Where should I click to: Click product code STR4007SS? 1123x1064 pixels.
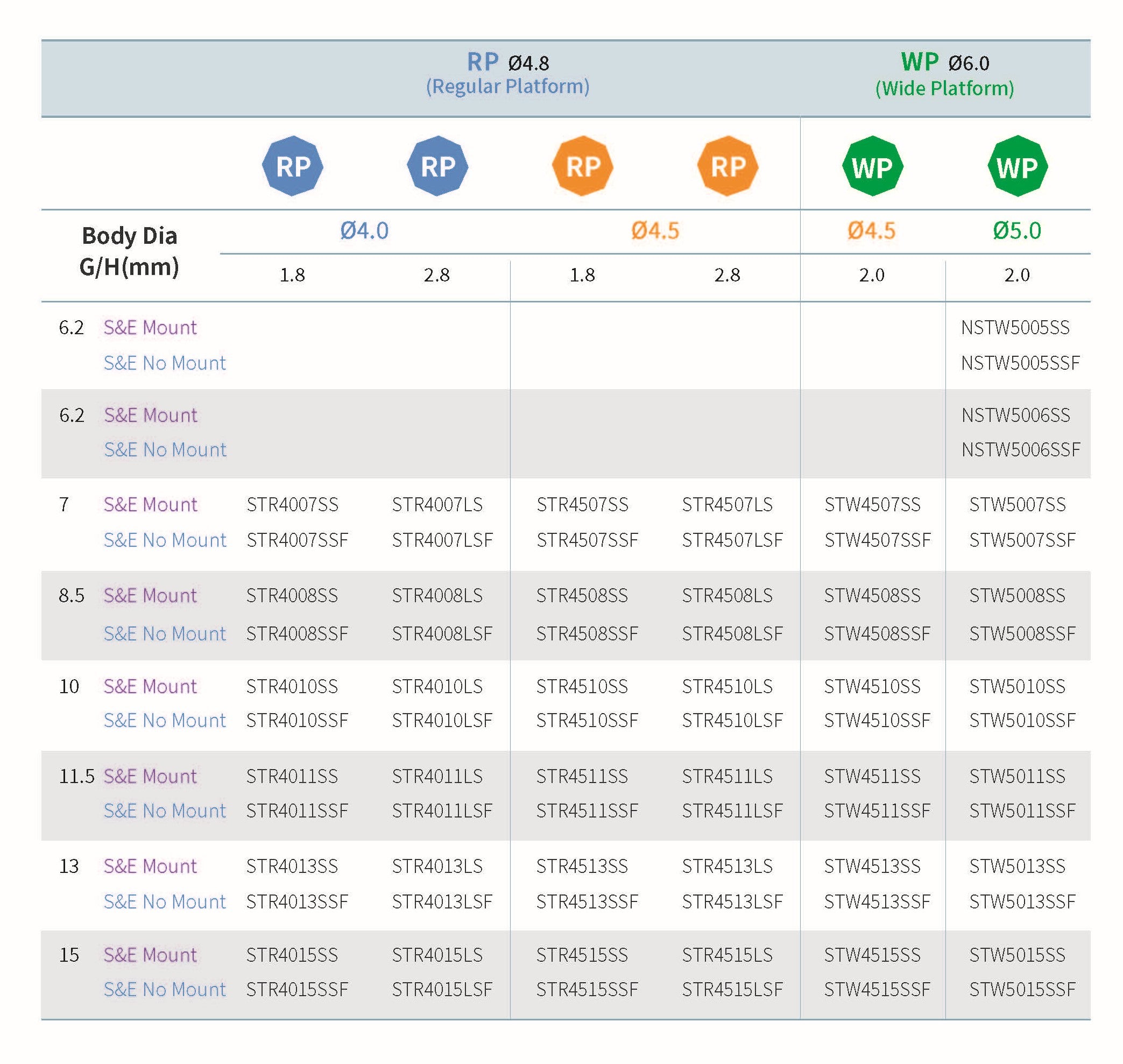click(x=292, y=504)
